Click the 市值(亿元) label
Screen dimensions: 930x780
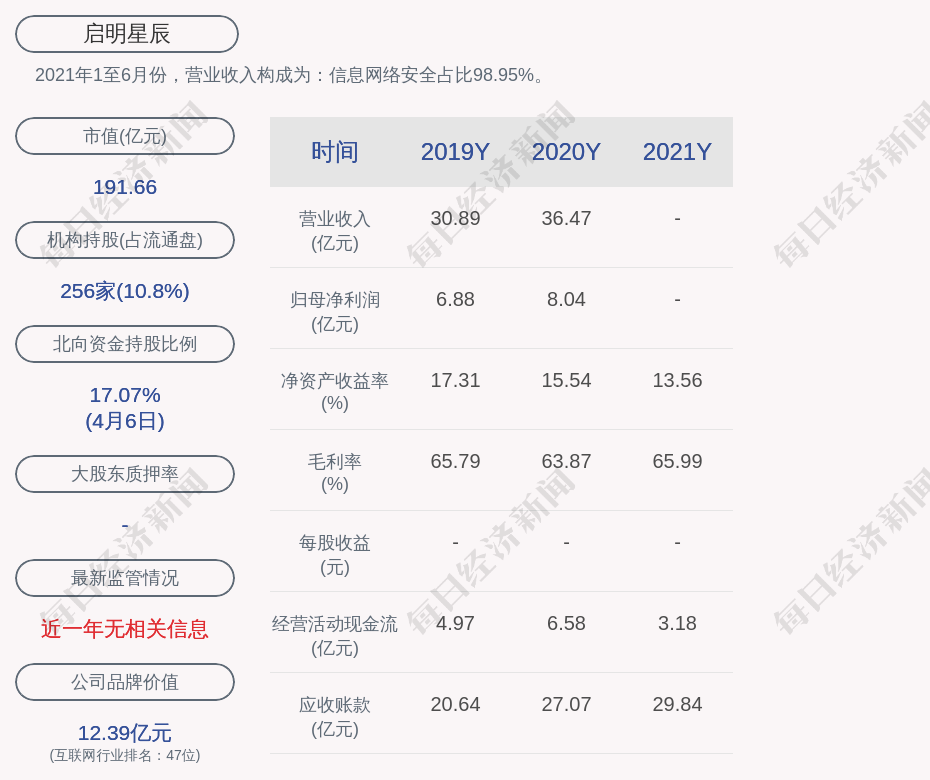(125, 136)
